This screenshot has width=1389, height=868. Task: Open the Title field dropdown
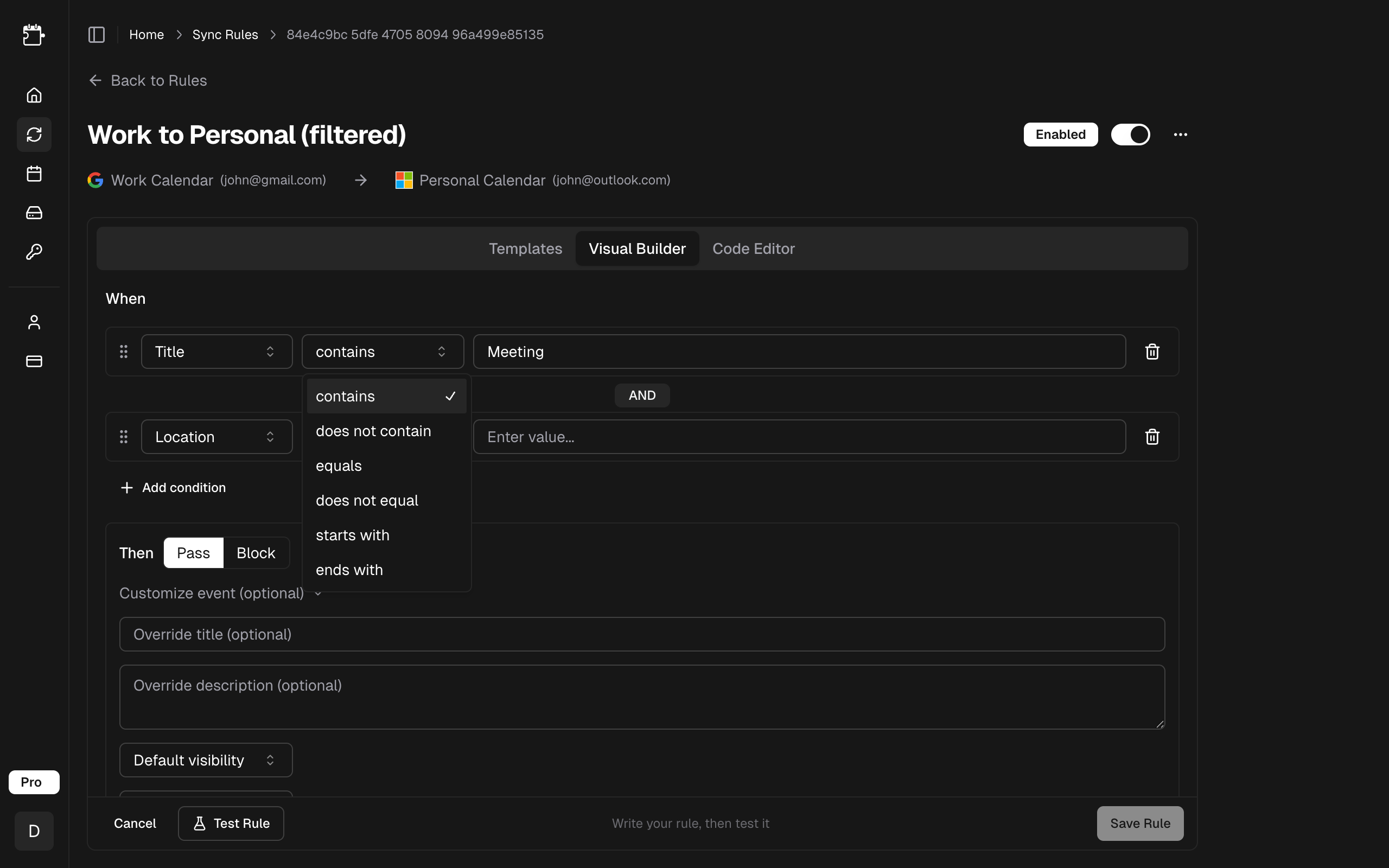[216, 352]
